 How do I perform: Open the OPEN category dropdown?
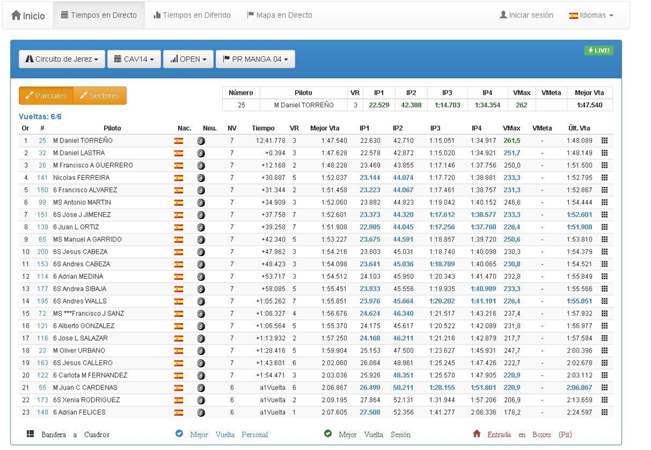pyautogui.click(x=188, y=59)
